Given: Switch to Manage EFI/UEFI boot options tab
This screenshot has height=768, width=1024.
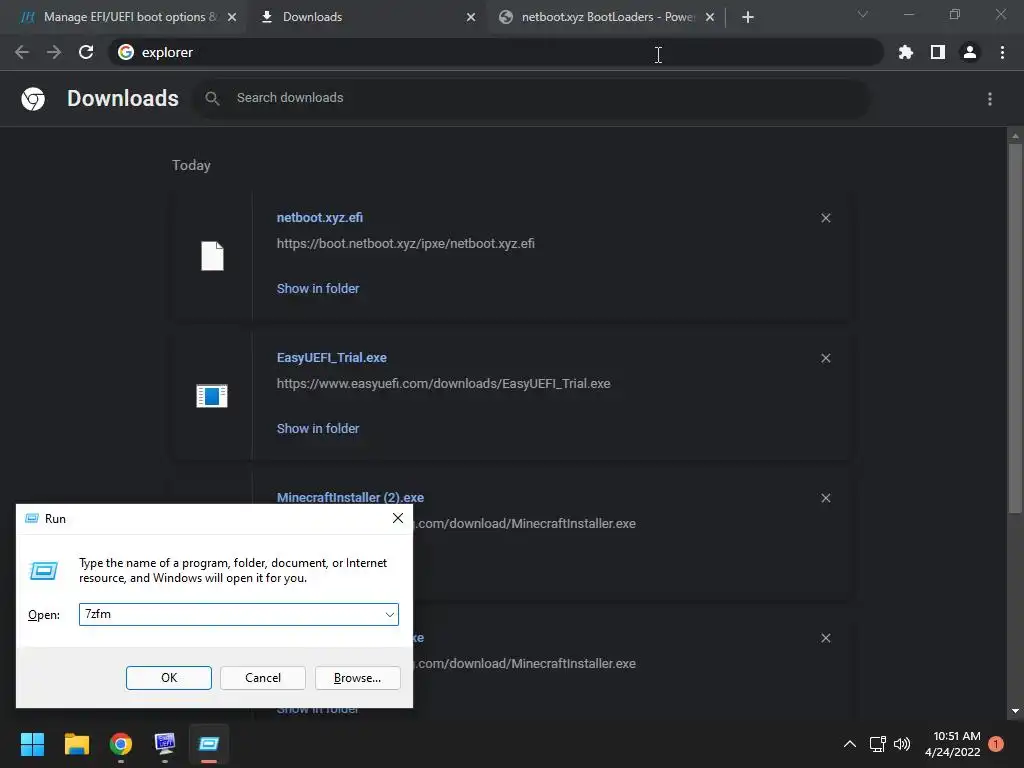Looking at the screenshot, I should [124, 17].
